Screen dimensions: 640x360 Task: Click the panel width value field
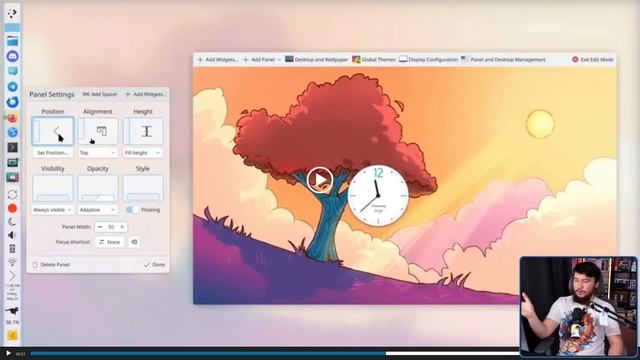tap(111, 227)
